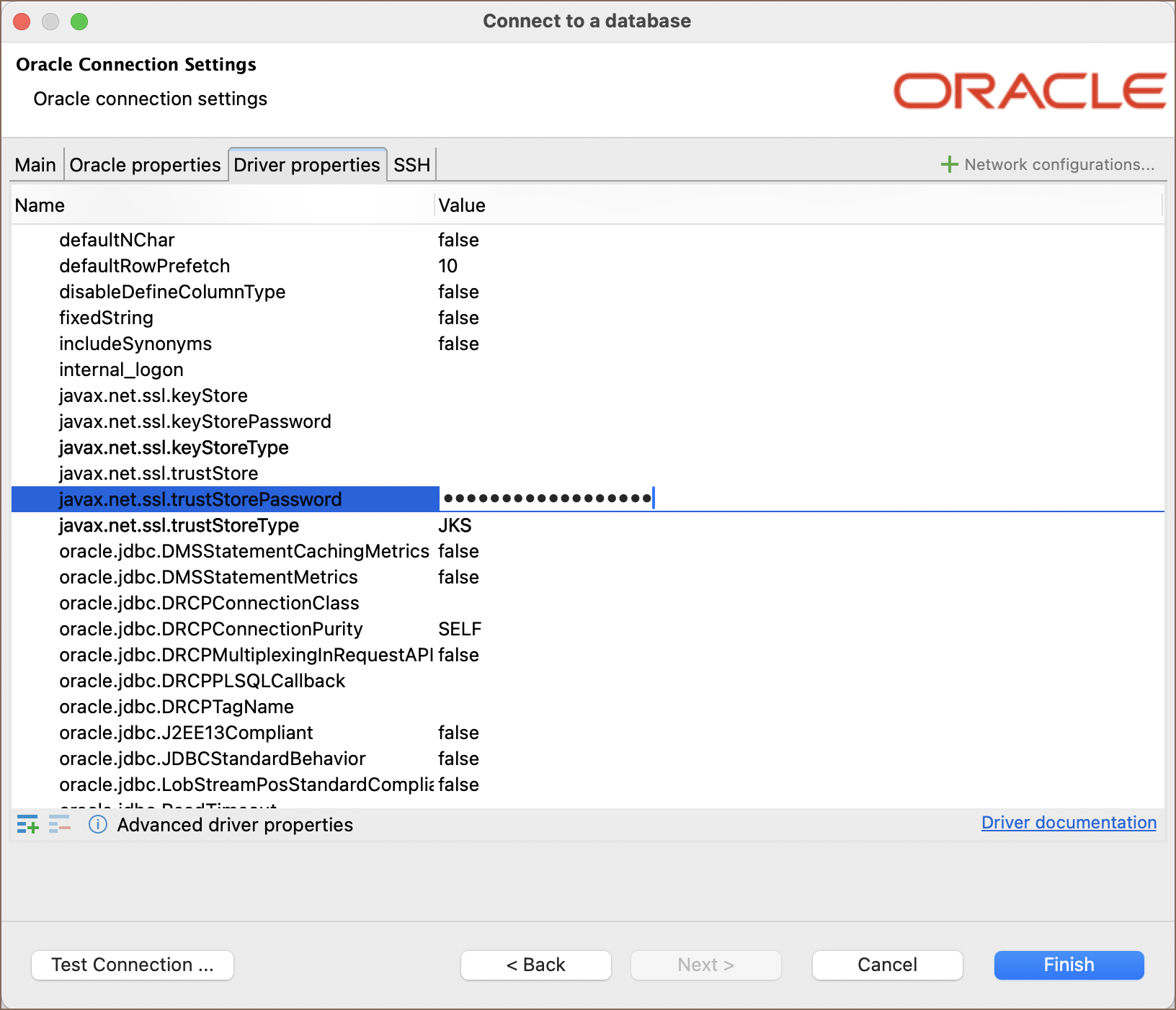1176x1010 pixels.
Task: Click Finish to save the connection
Action: 1068,965
